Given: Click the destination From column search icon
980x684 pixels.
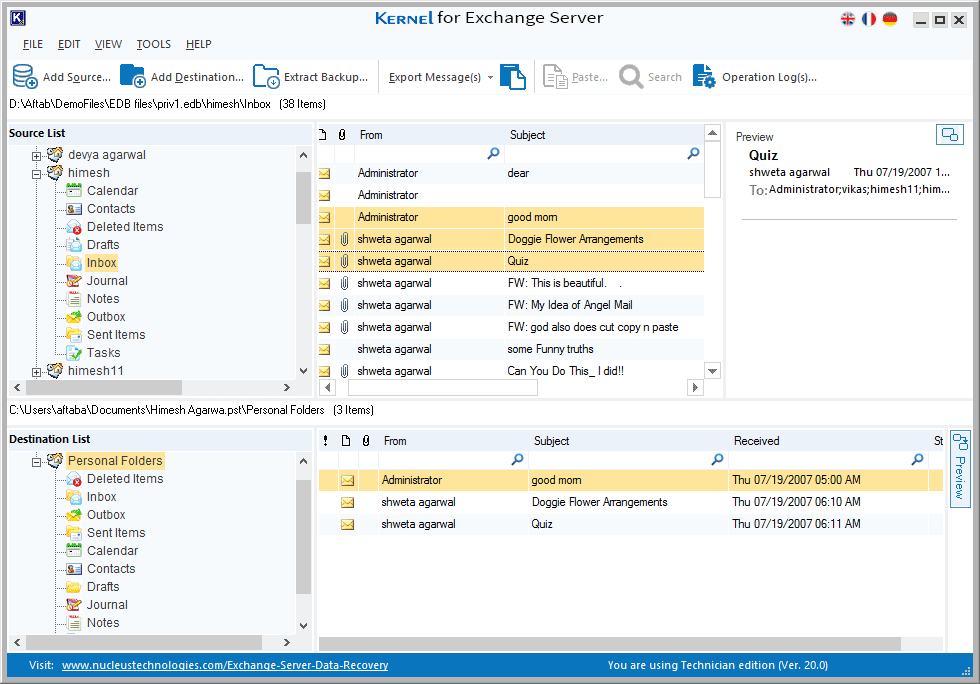Looking at the screenshot, I should tap(518, 460).
